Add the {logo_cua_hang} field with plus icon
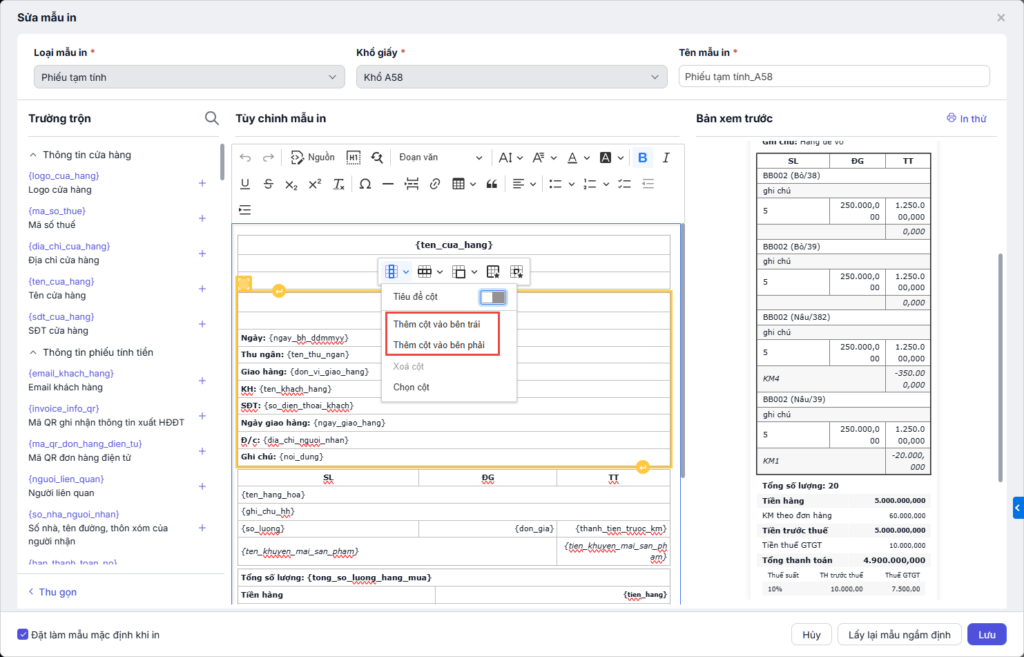Image resolution: width=1024 pixels, height=657 pixels. (x=202, y=183)
